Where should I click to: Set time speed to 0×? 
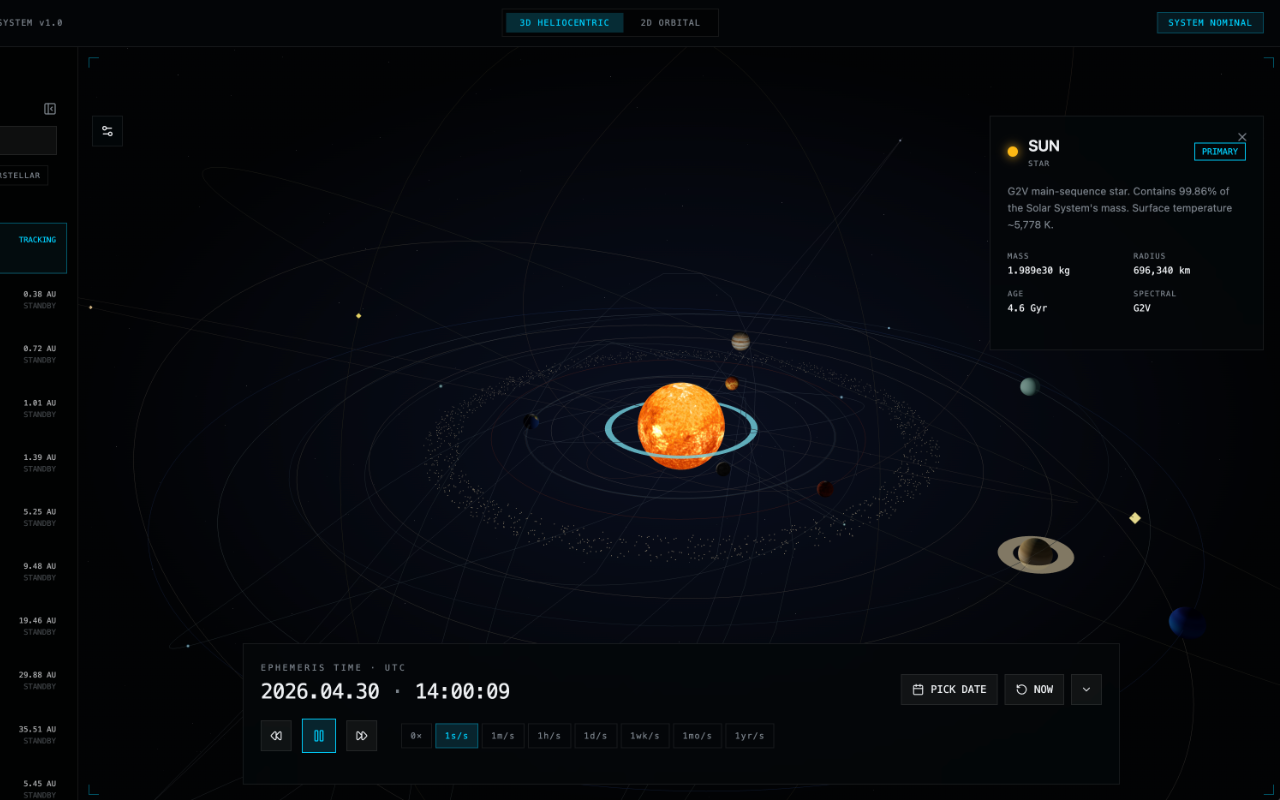pyautogui.click(x=416, y=736)
